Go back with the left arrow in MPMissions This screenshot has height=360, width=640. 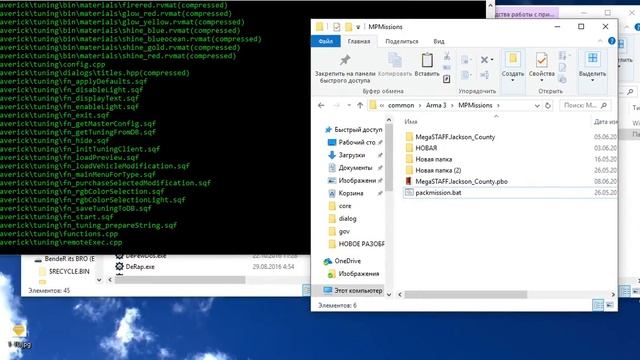pos(321,105)
